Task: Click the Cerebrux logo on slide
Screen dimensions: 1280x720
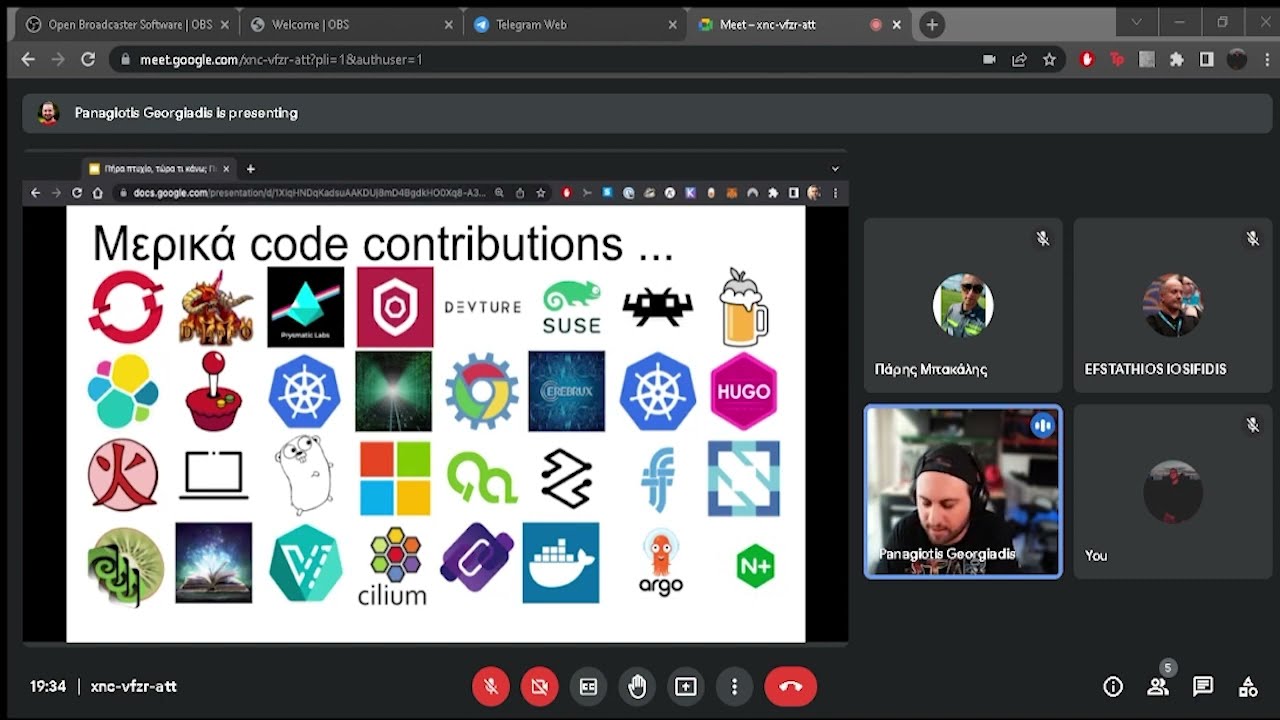Action: pos(567,391)
